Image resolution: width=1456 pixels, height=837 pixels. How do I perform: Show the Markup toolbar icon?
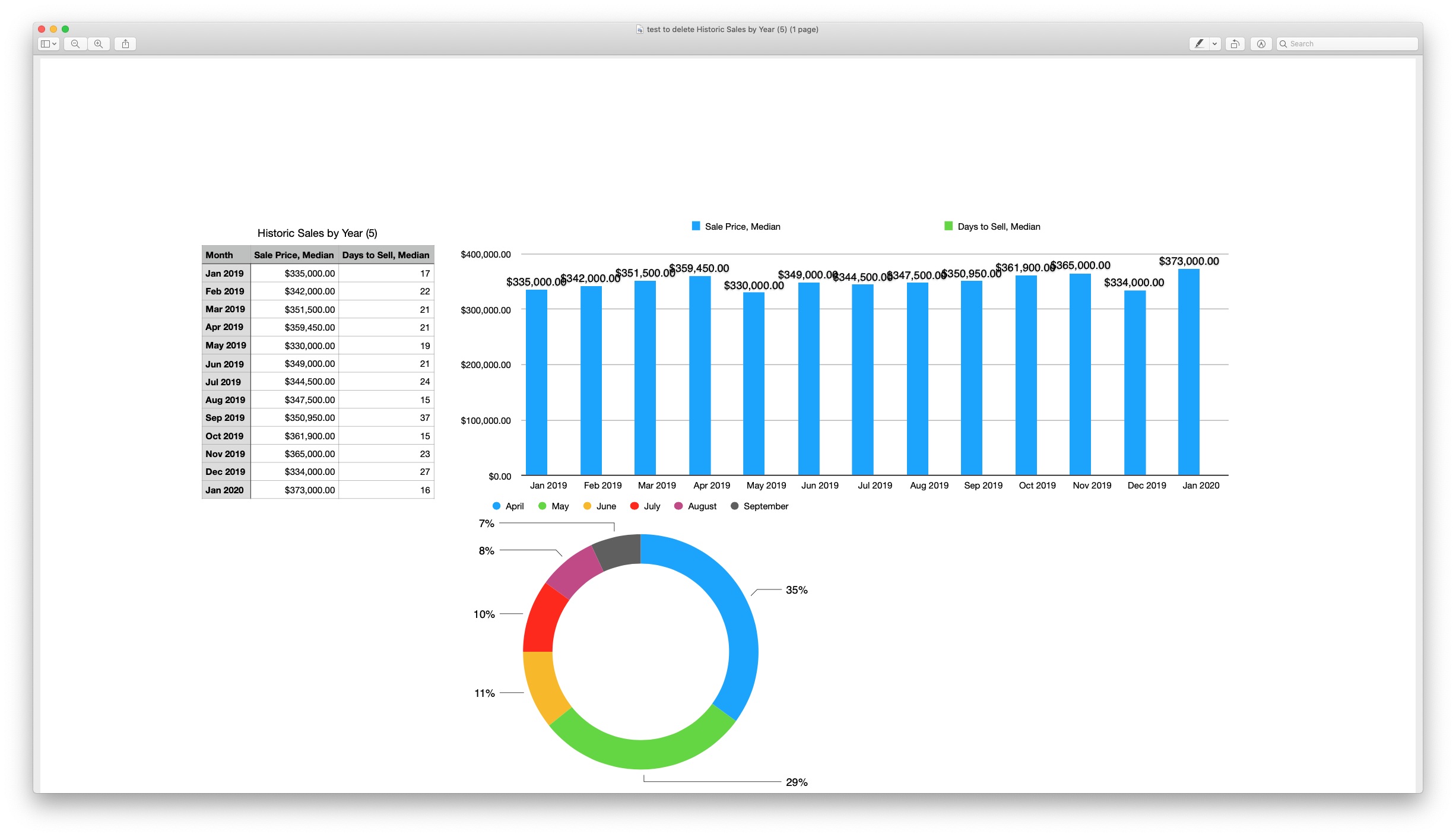(1261, 44)
